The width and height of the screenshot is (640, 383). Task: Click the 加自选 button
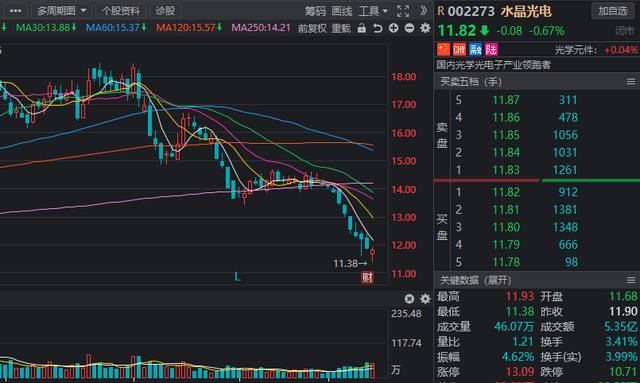coord(613,11)
